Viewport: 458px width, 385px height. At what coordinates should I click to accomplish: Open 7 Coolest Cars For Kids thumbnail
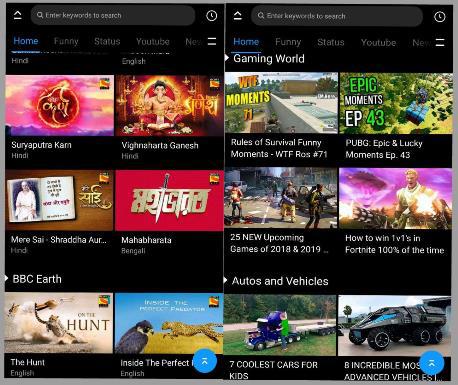point(280,325)
